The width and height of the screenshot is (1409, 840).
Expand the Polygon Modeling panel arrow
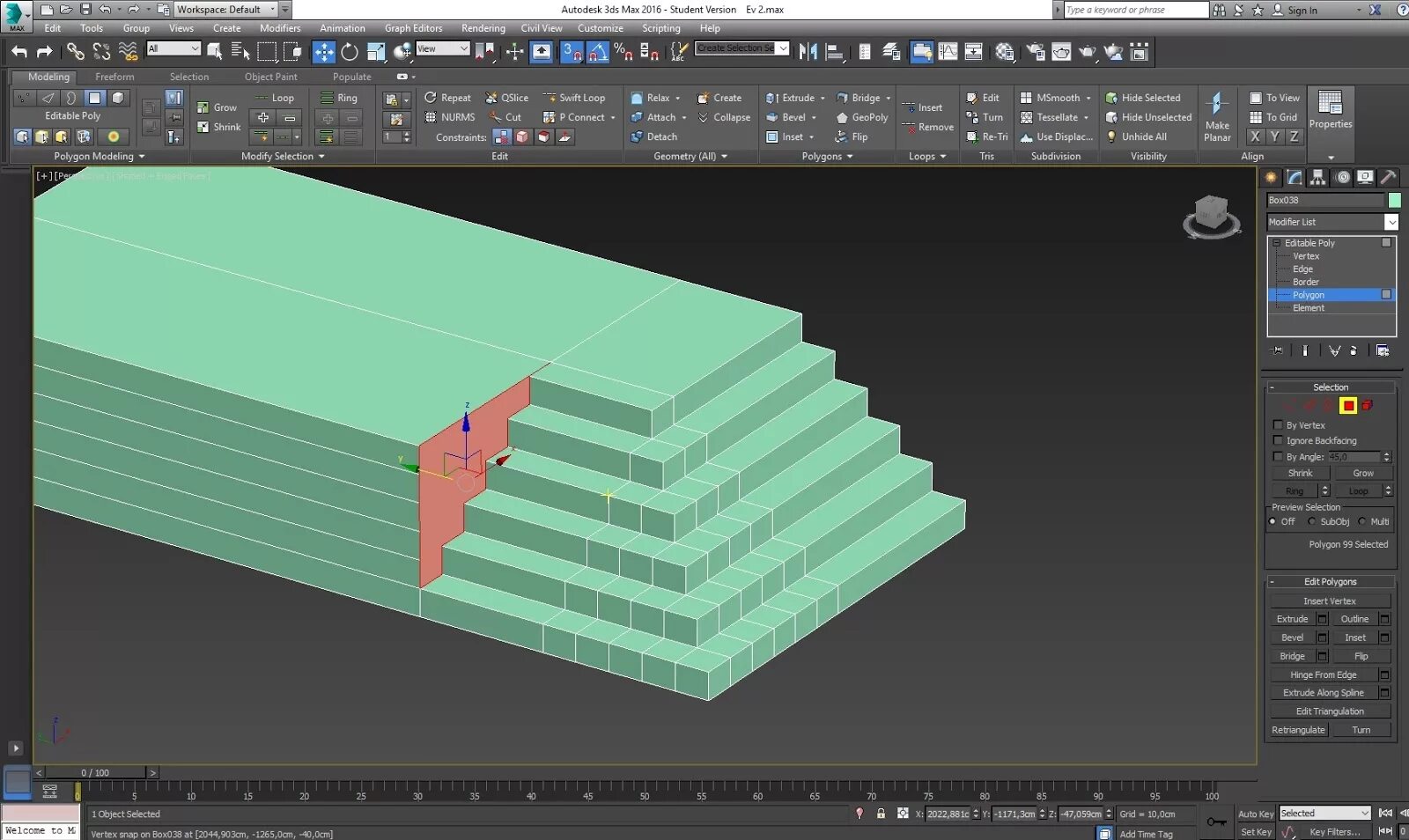tap(142, 157)
